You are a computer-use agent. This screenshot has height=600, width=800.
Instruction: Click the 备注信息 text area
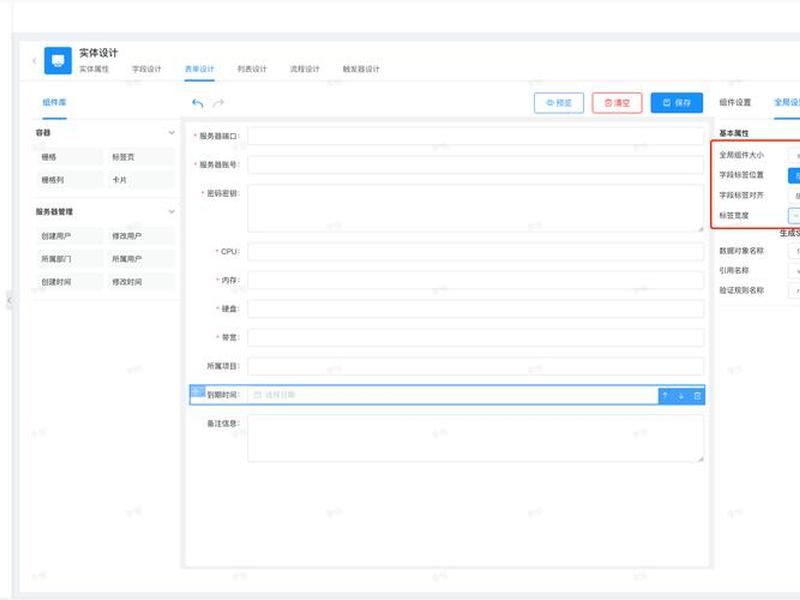(476, 438)
